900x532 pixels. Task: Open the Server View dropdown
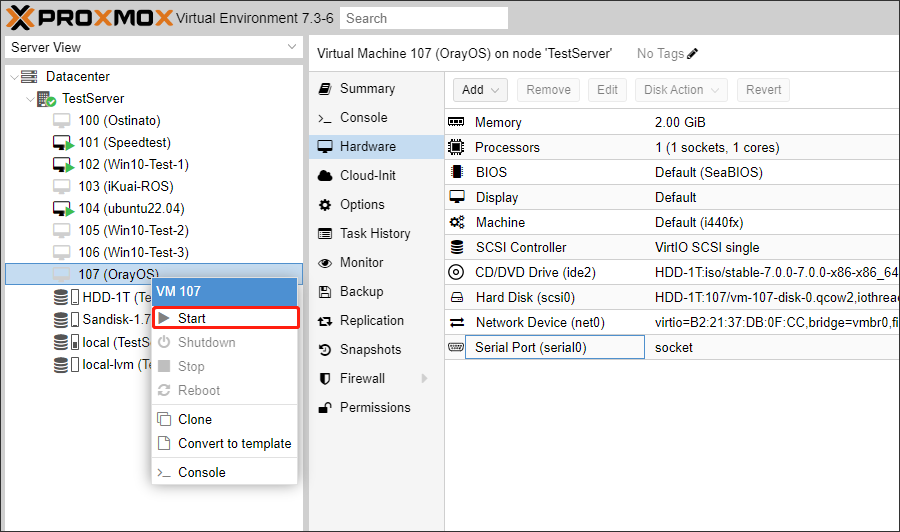click(292, 47)
